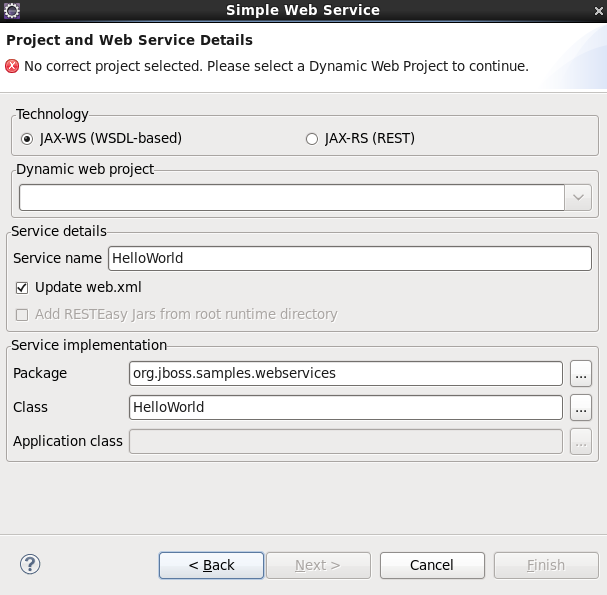Click the Simple Web Service title bar
This screenshot has height=595, width=607.
point(303,10)
